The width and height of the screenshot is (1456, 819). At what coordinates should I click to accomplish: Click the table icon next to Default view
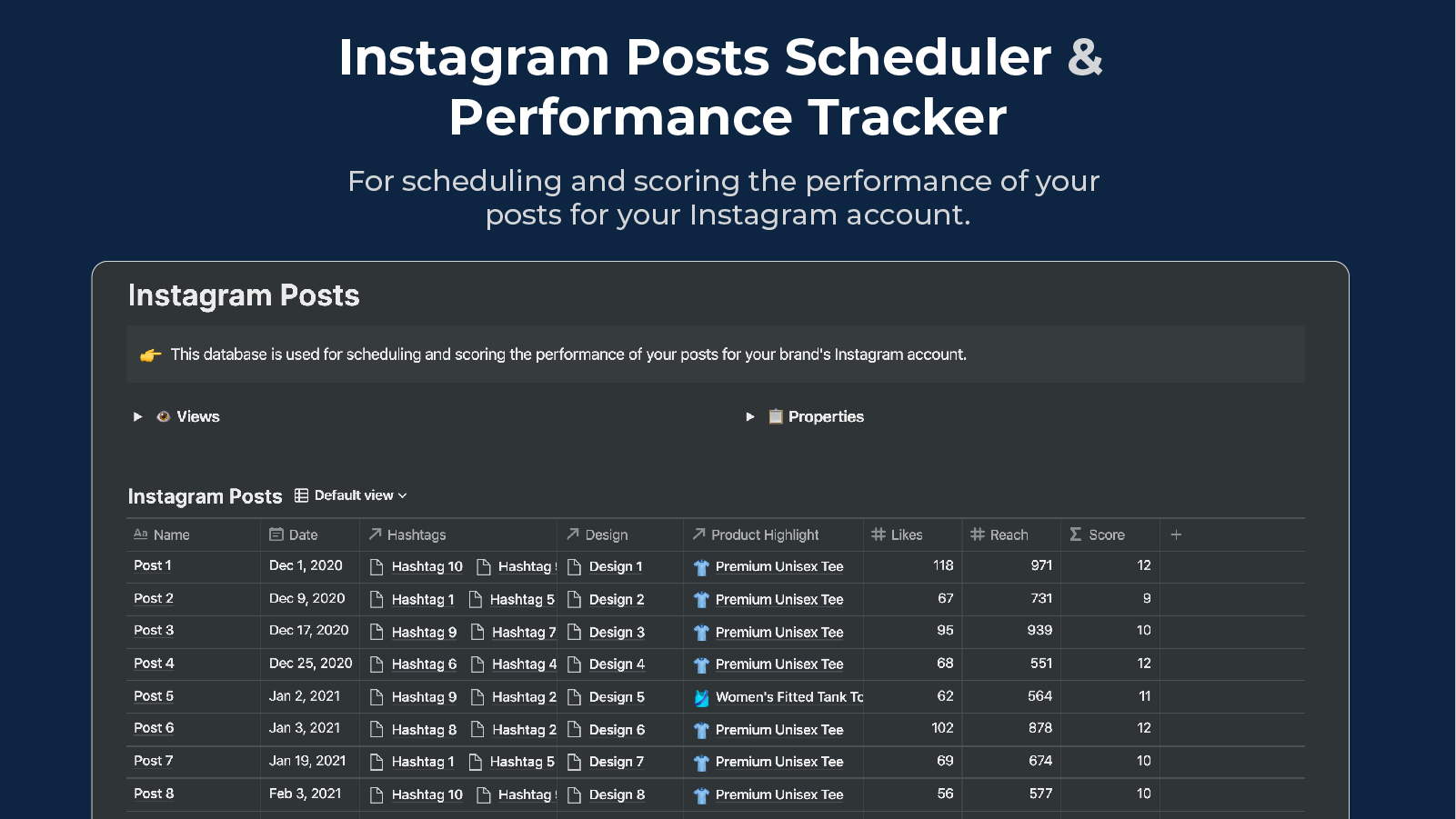[300, 495]
